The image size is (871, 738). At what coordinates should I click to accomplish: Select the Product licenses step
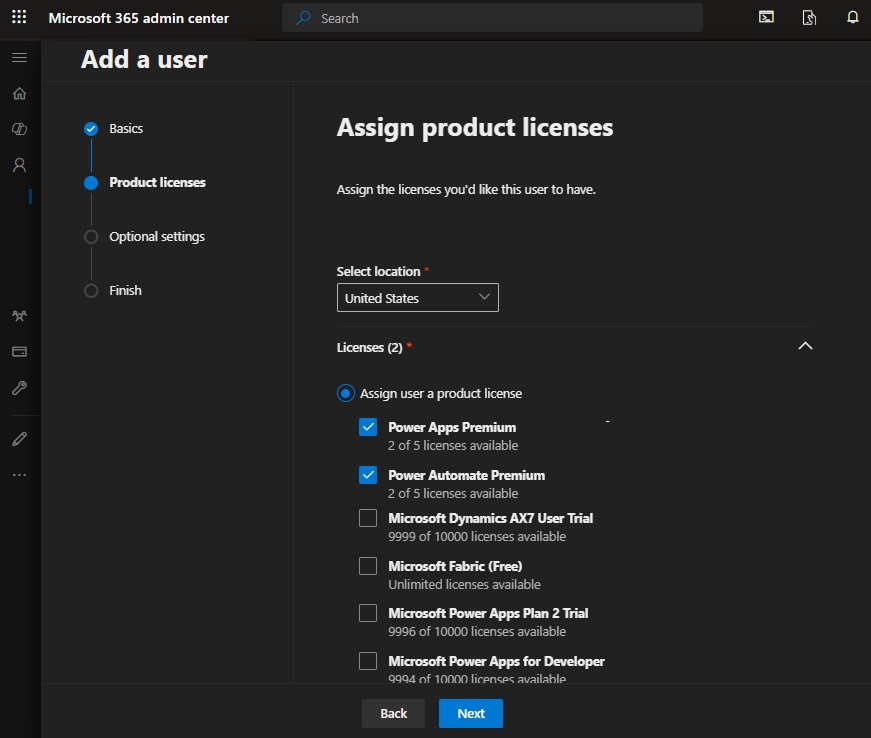[144, 183]
